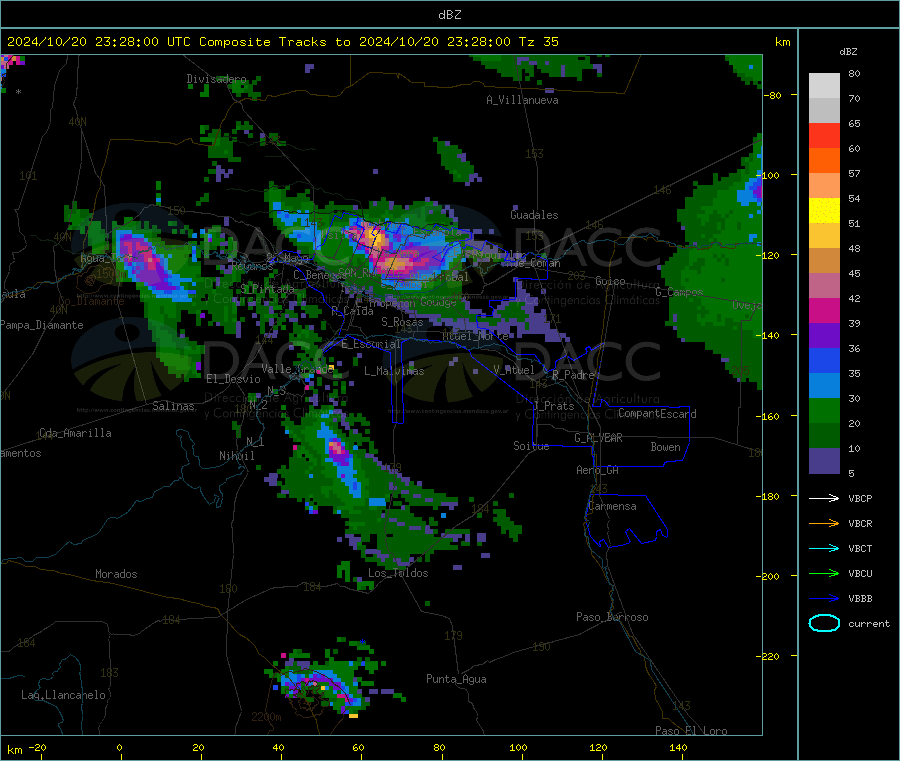Click the 'Salinas' map label

pos(173,406)
